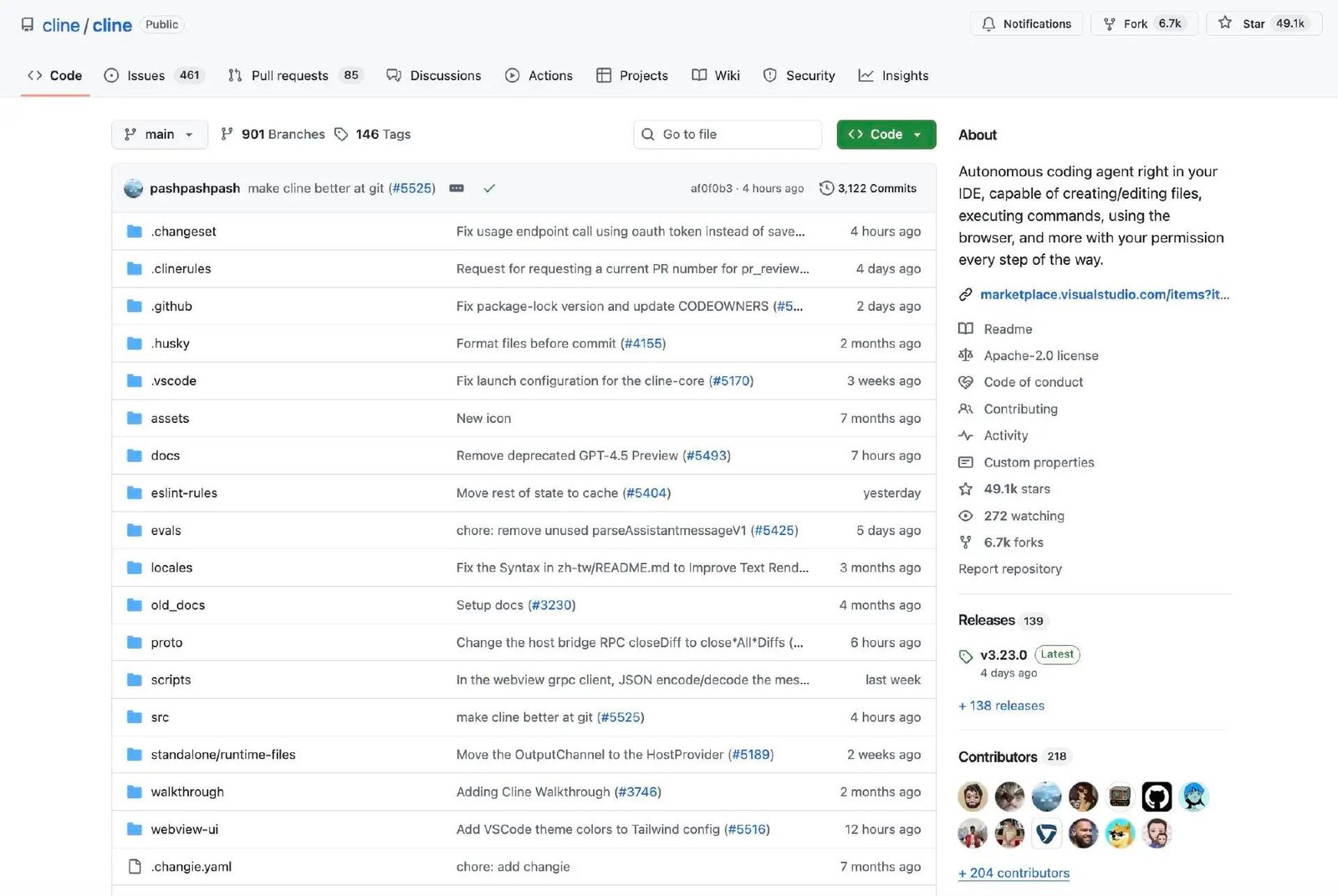Open webview-ui folder name

click(184, 829)
